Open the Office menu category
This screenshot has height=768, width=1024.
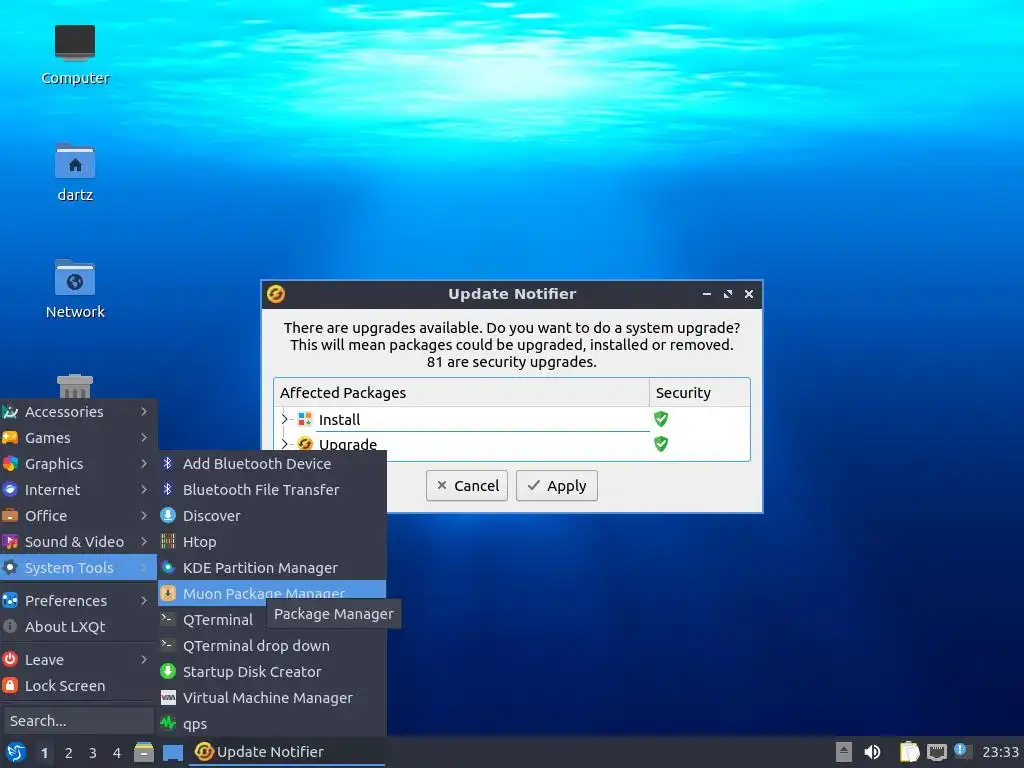(x=78, y=516)
